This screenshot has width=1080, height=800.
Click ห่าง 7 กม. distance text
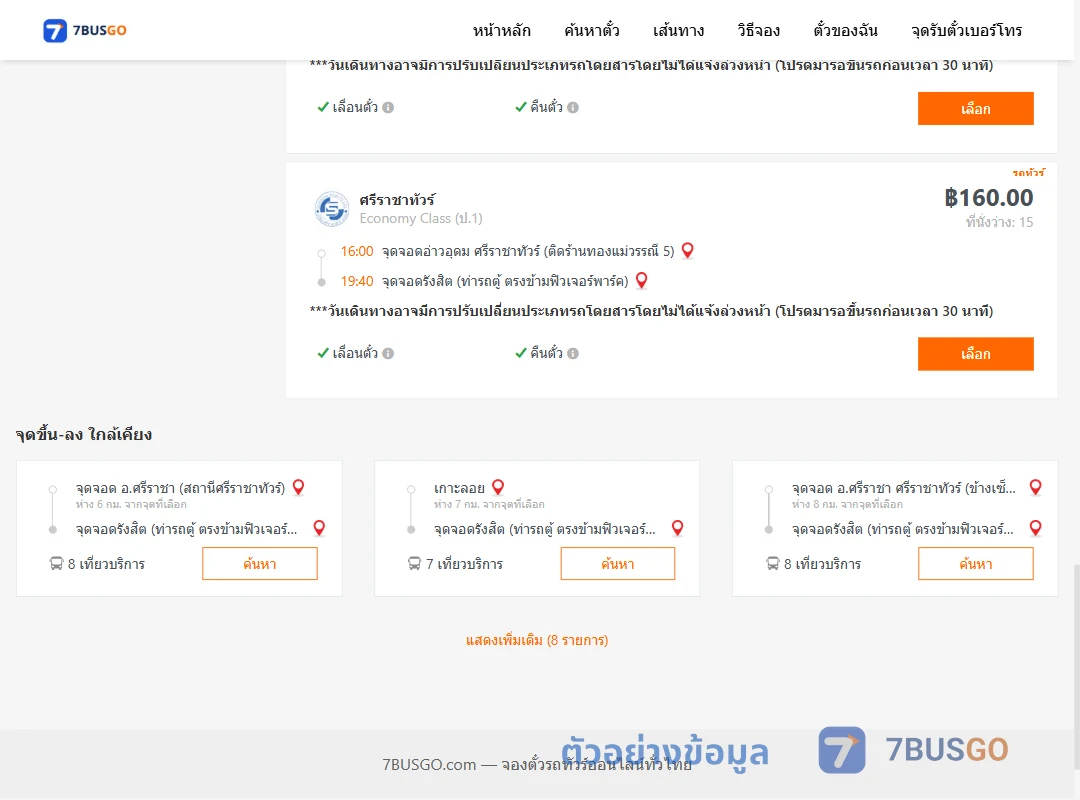tap(489, 504)
